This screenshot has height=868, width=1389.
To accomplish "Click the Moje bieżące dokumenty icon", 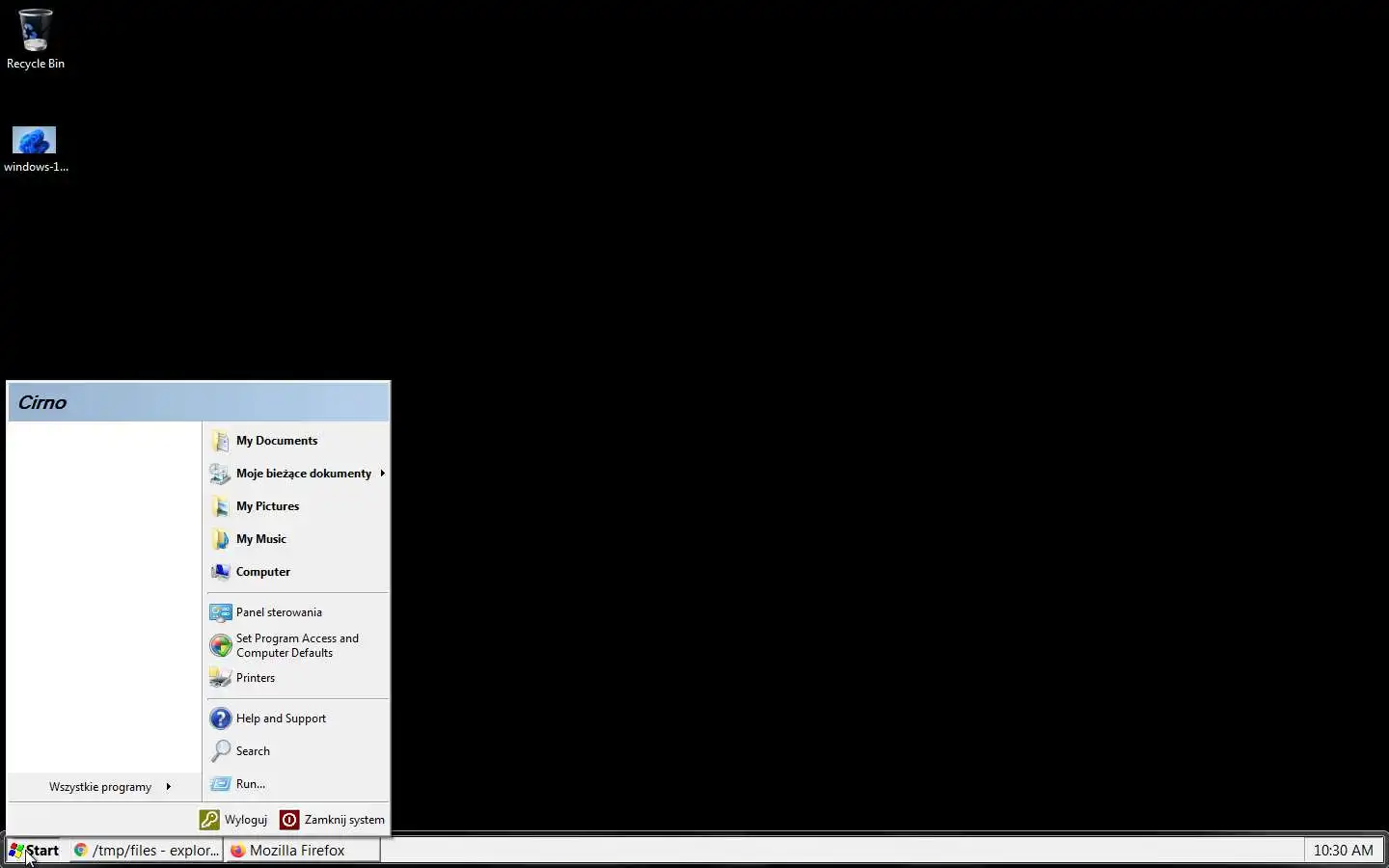I will click(x=220, y=474).
